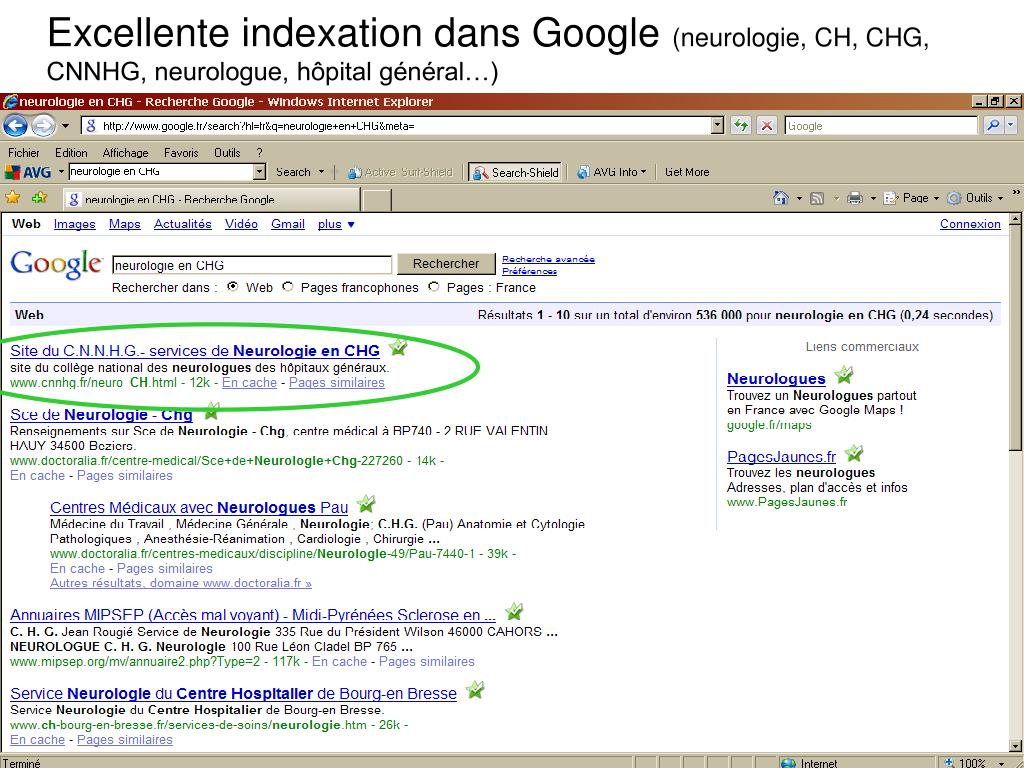Click the Rechercher button

click(x=446, y=264)
